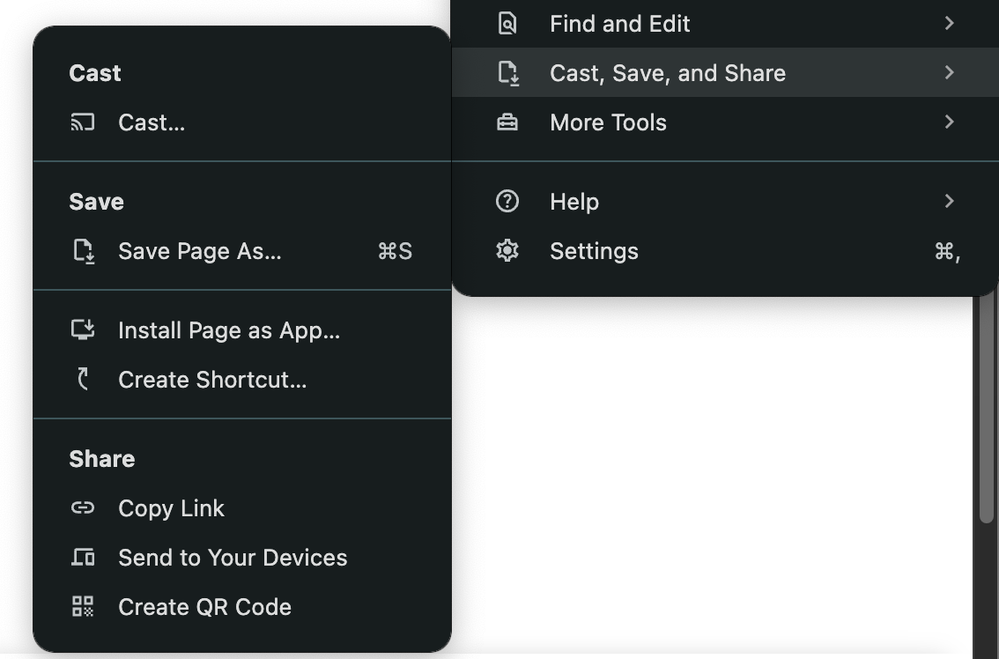
Task: Click the Install Page as App icon
Action: (x=82, y=329)
